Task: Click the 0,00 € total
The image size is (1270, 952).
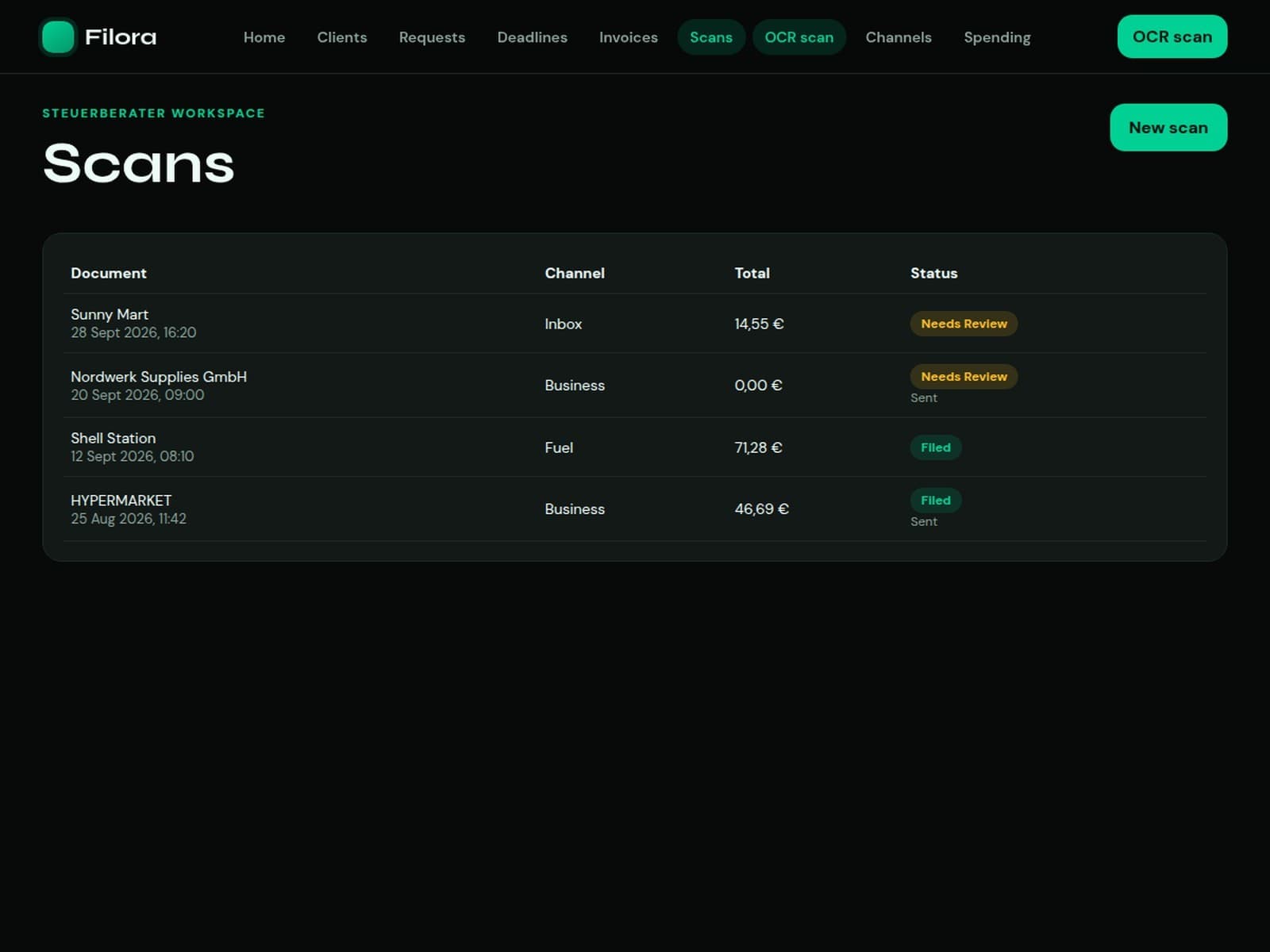Action: pos(758,386)
